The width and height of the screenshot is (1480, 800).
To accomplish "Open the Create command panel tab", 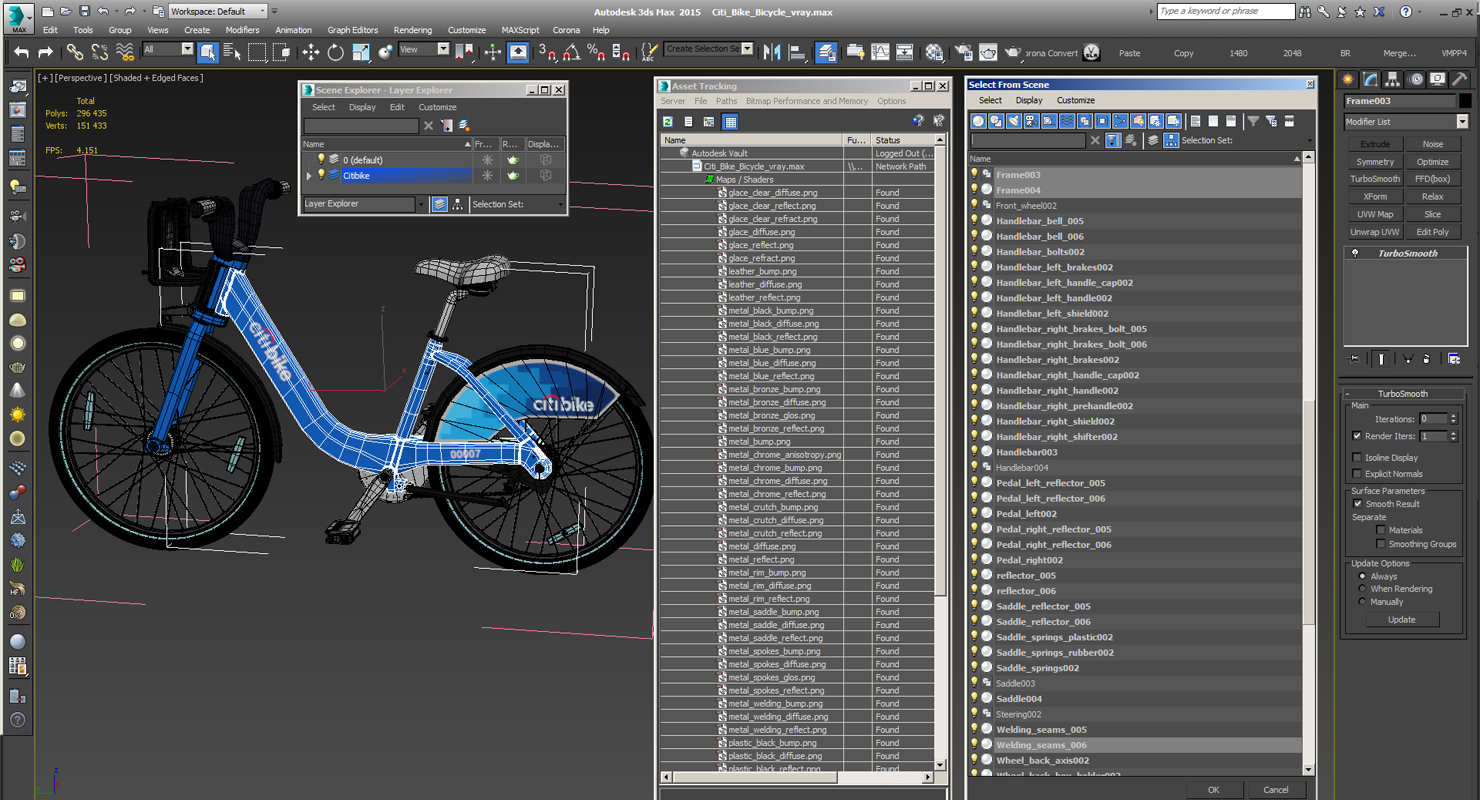I will tap(1348, 79).
